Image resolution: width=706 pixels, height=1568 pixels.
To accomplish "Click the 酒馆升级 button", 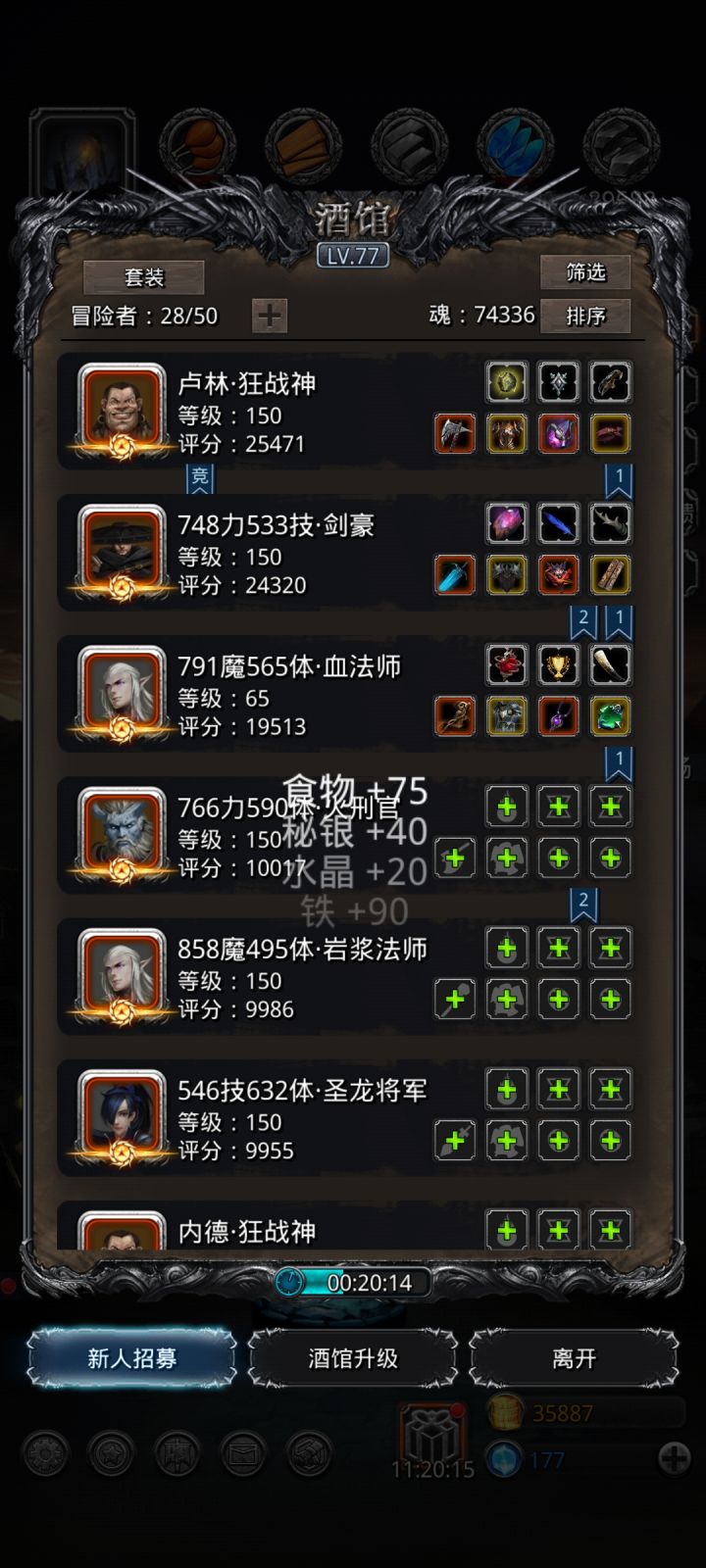I will [x=353, y=1358].
